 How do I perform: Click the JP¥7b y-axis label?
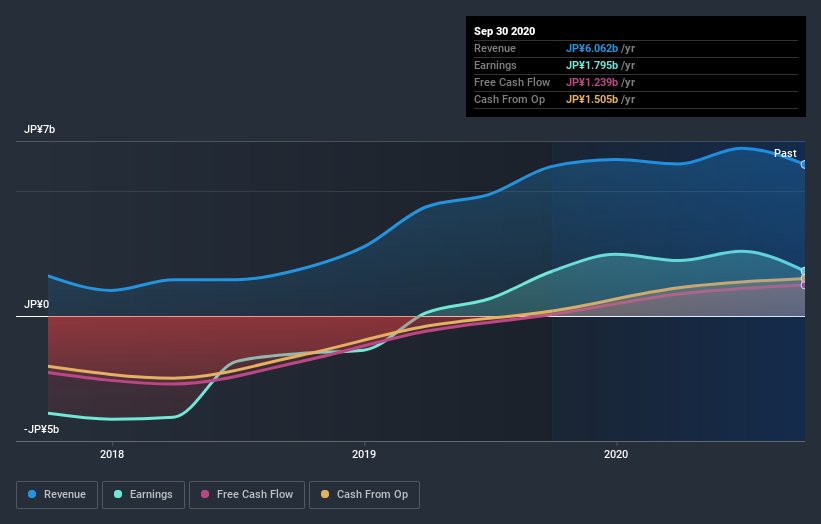tap(39, 129)
